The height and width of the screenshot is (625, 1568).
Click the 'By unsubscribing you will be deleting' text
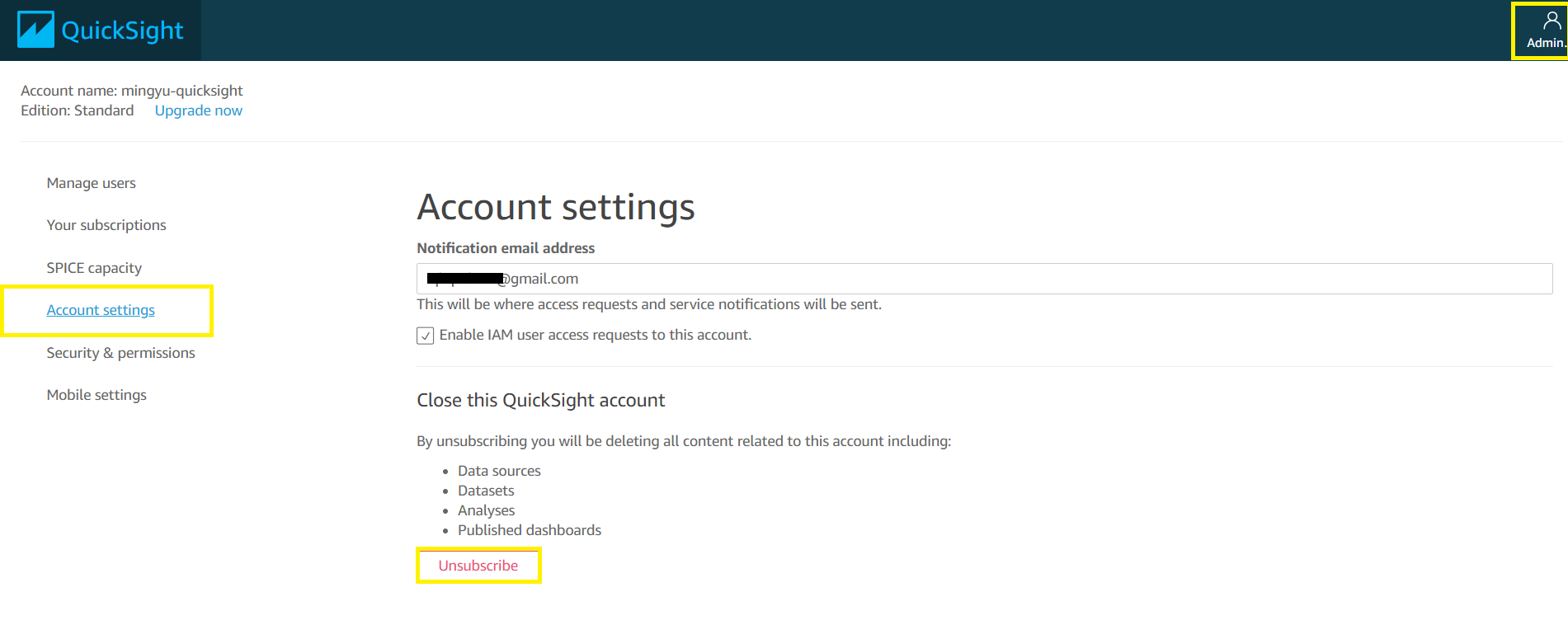click(684, 441)
